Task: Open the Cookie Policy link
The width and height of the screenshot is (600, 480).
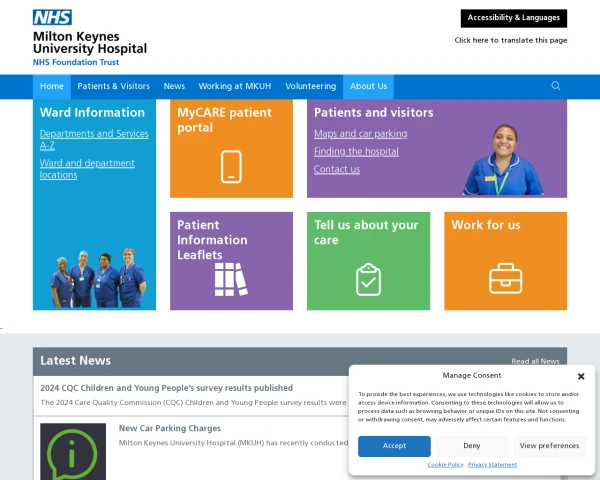Action: tap(445, 464)
